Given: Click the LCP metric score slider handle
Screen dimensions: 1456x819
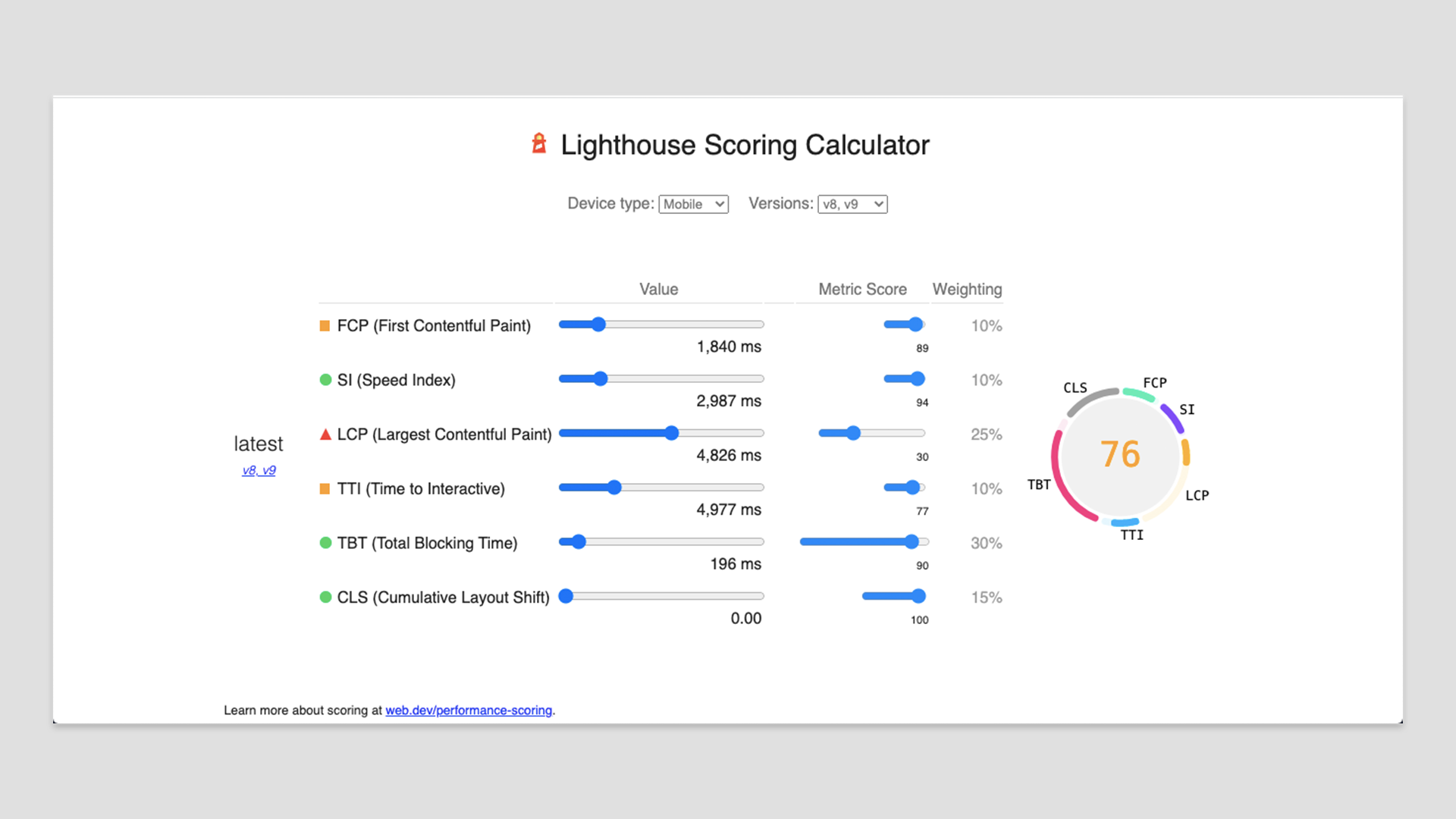Looking at the screenshot, I should click(x=855, y=433).
